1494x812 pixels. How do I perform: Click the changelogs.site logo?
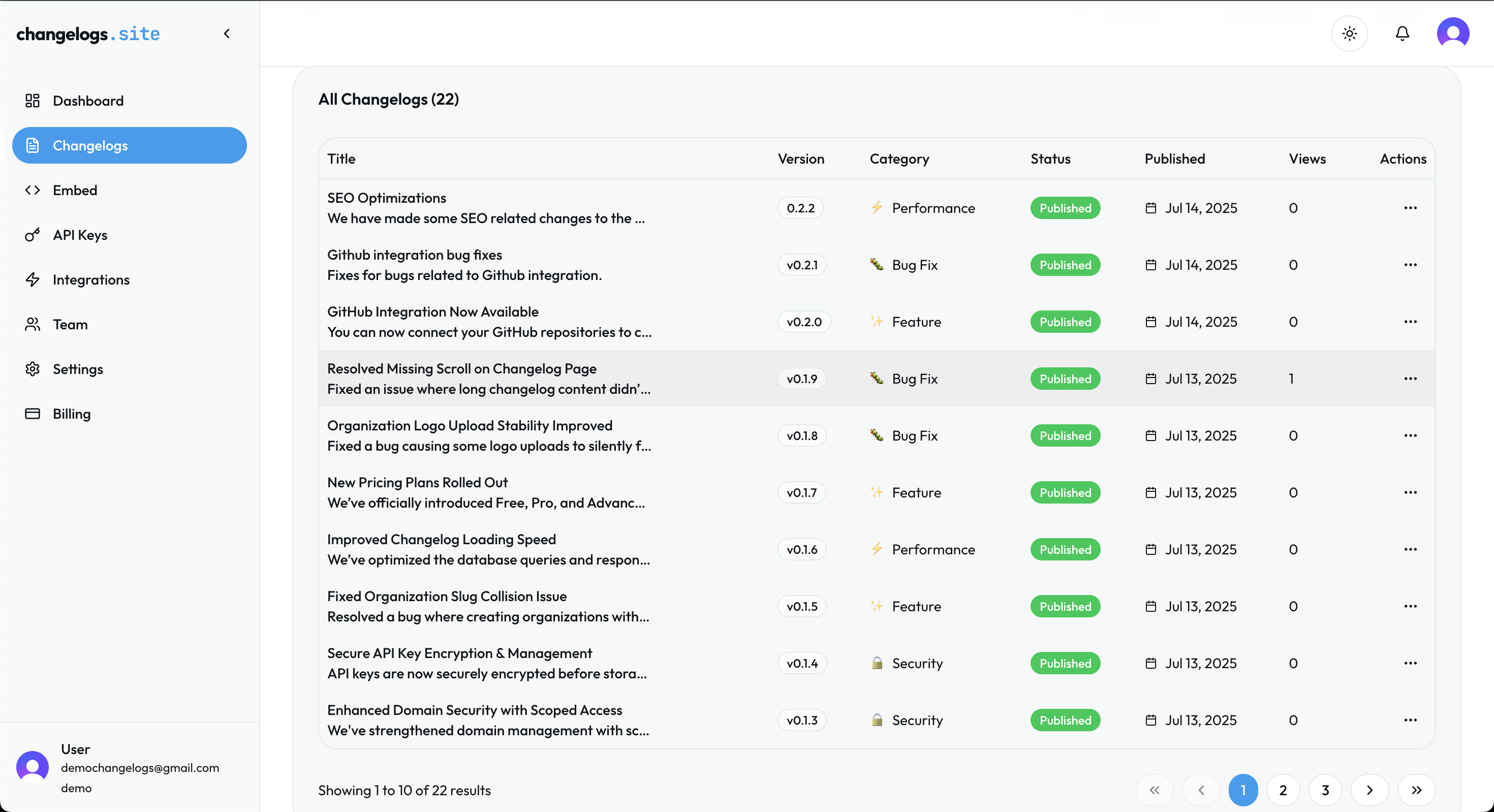(88, 34)
